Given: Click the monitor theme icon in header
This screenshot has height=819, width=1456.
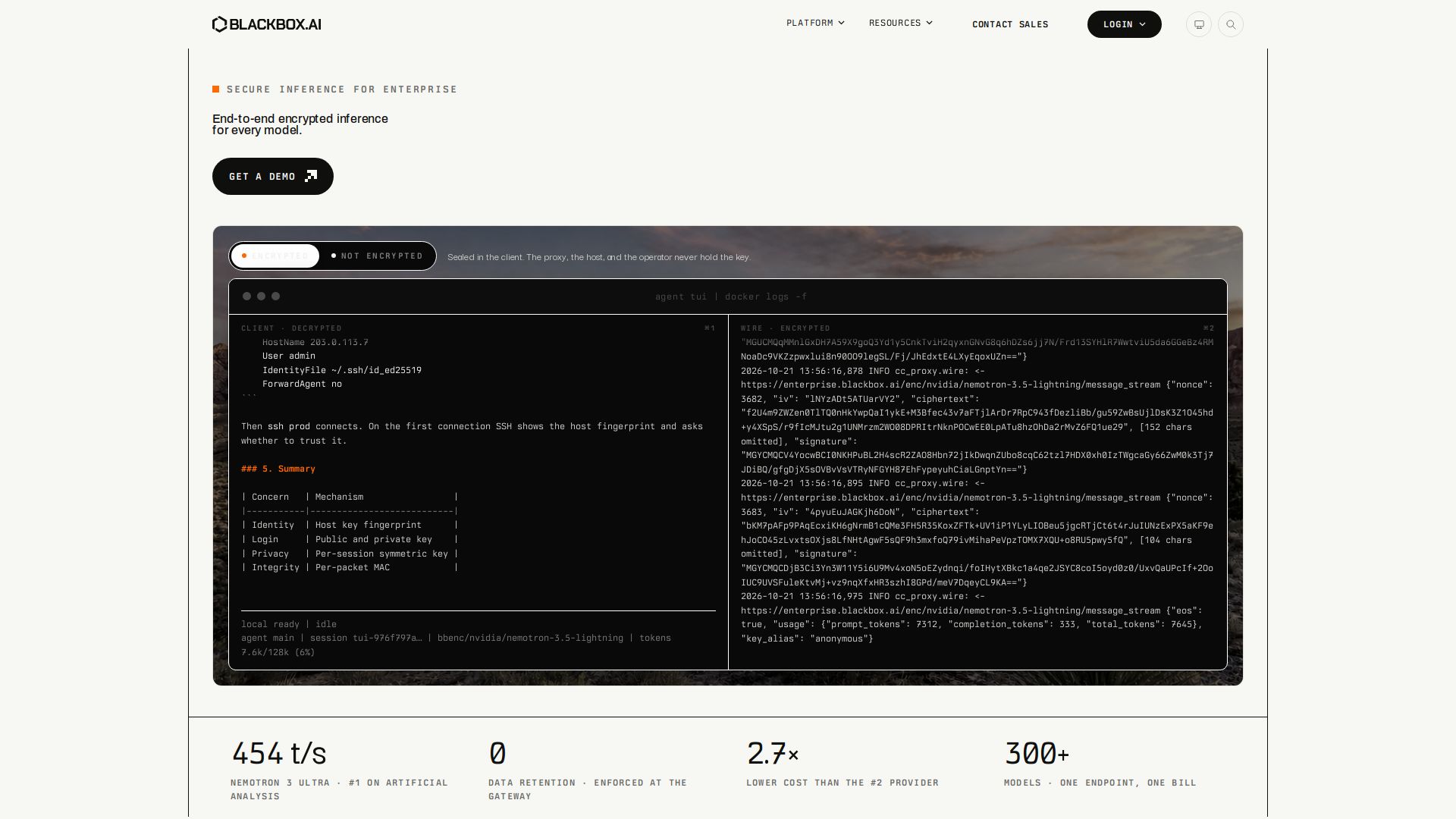Looking at the screenshot, I should (x=1198, y=24).
